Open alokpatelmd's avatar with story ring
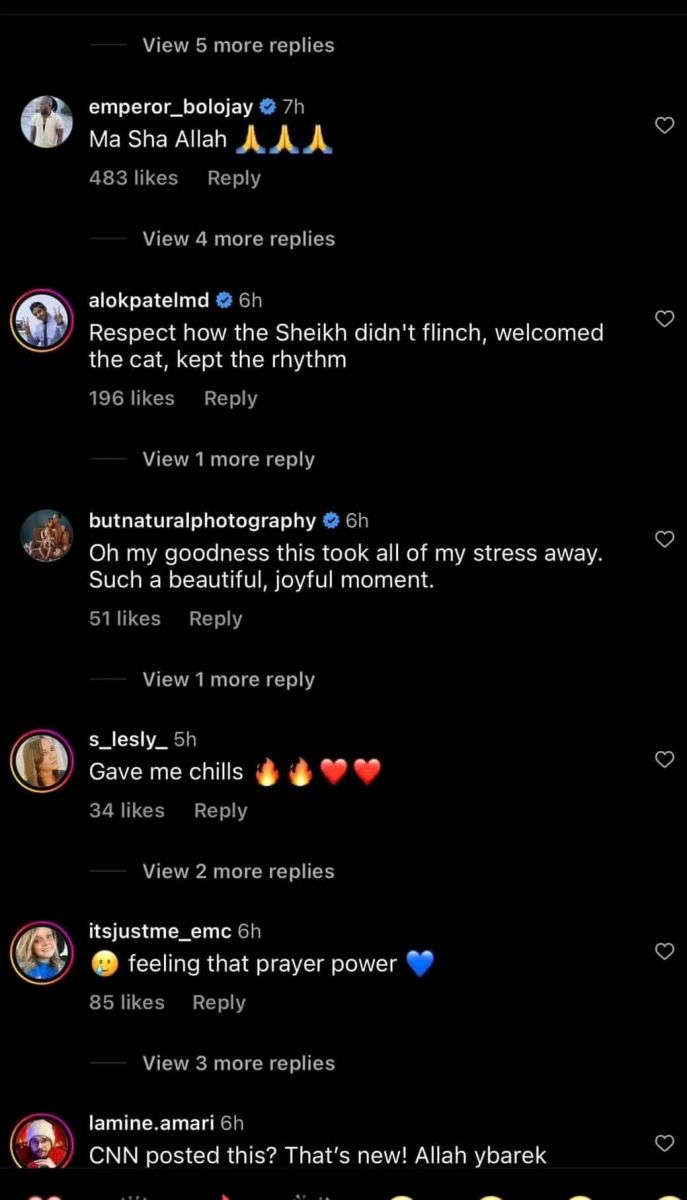This screenshot has height=1200, width=687. point(42,322)
